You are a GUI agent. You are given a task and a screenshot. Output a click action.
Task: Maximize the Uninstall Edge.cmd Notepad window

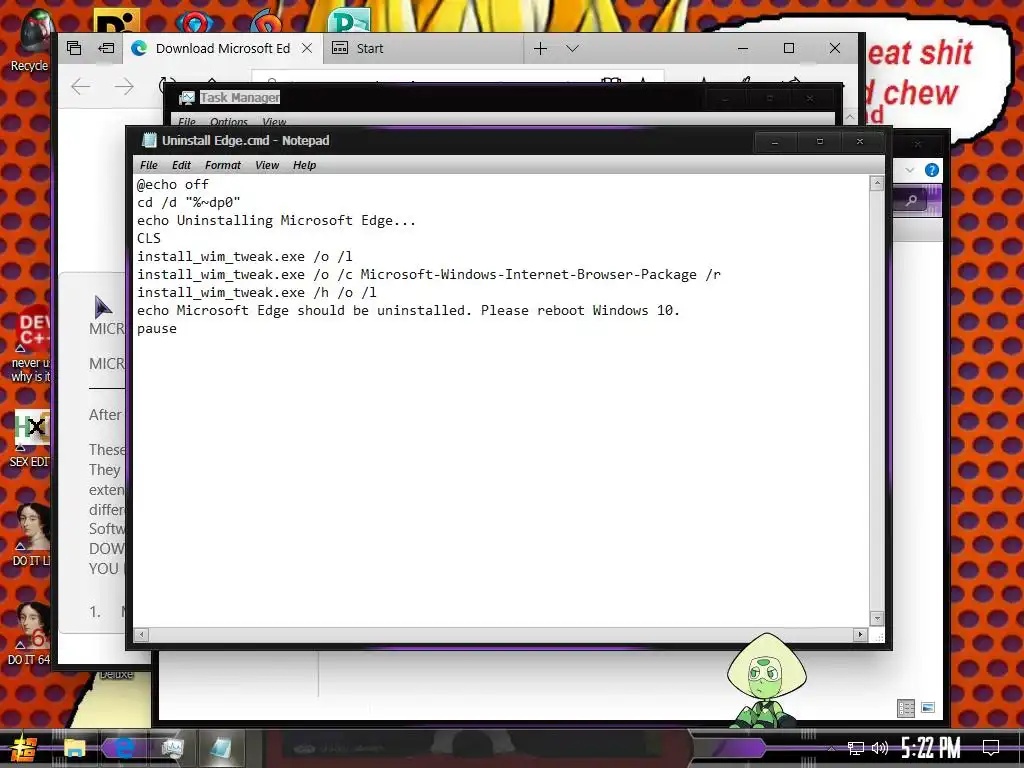click(820, 141)
